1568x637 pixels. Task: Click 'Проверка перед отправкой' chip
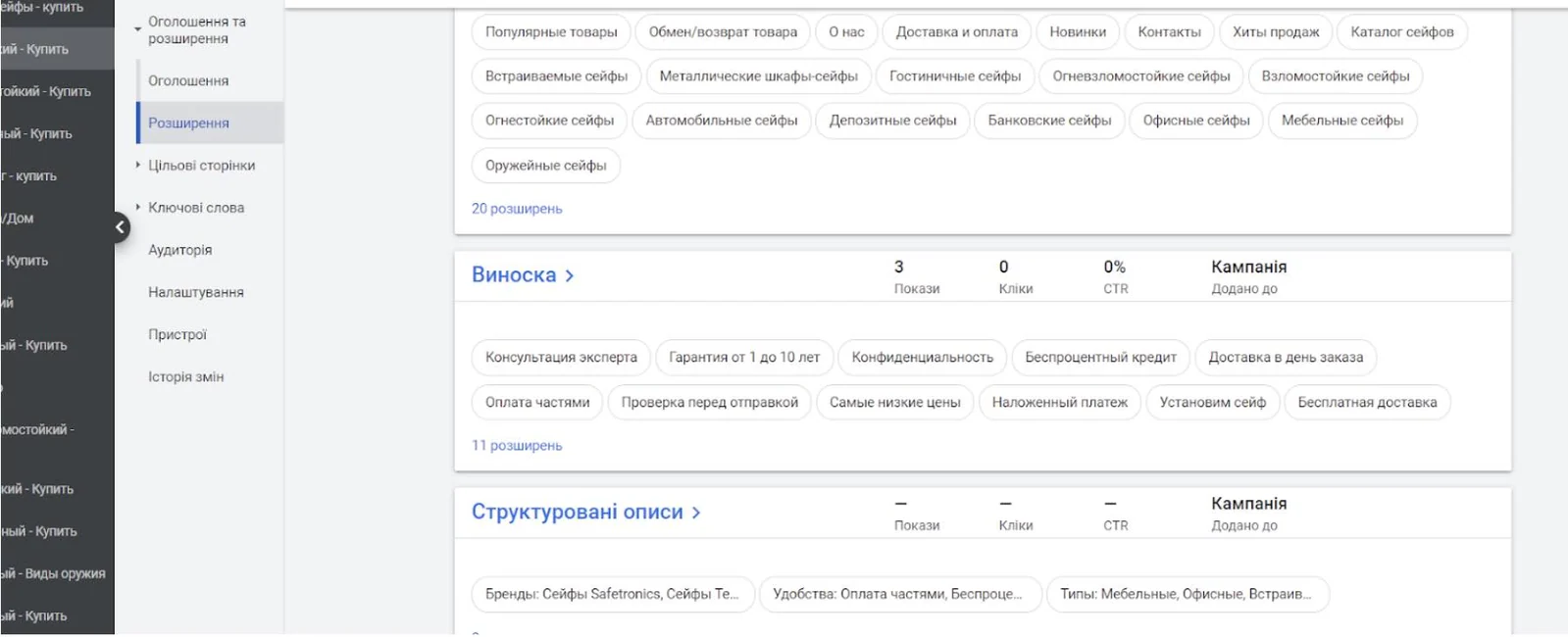tap(709, 403)
